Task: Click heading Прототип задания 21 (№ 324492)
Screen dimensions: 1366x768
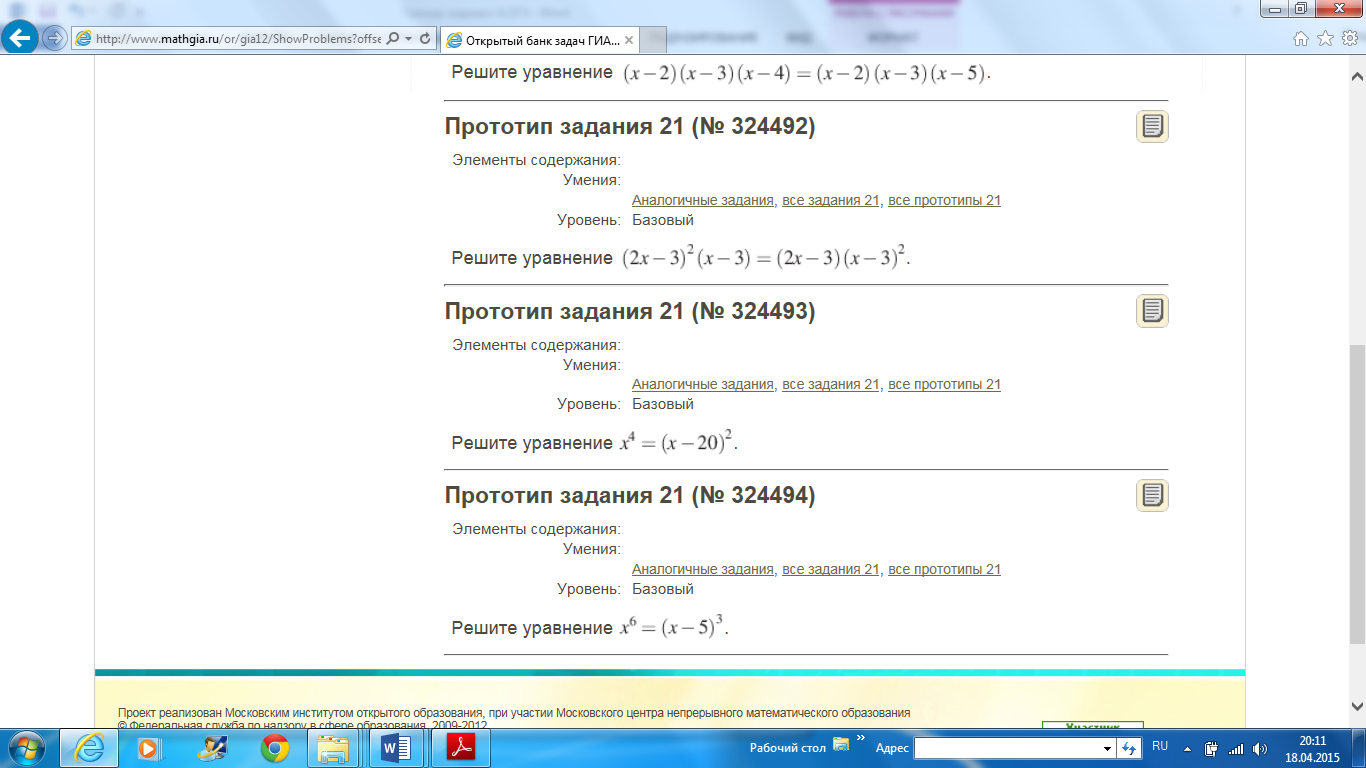Action: pyautogui.click(x=630, y=127)
